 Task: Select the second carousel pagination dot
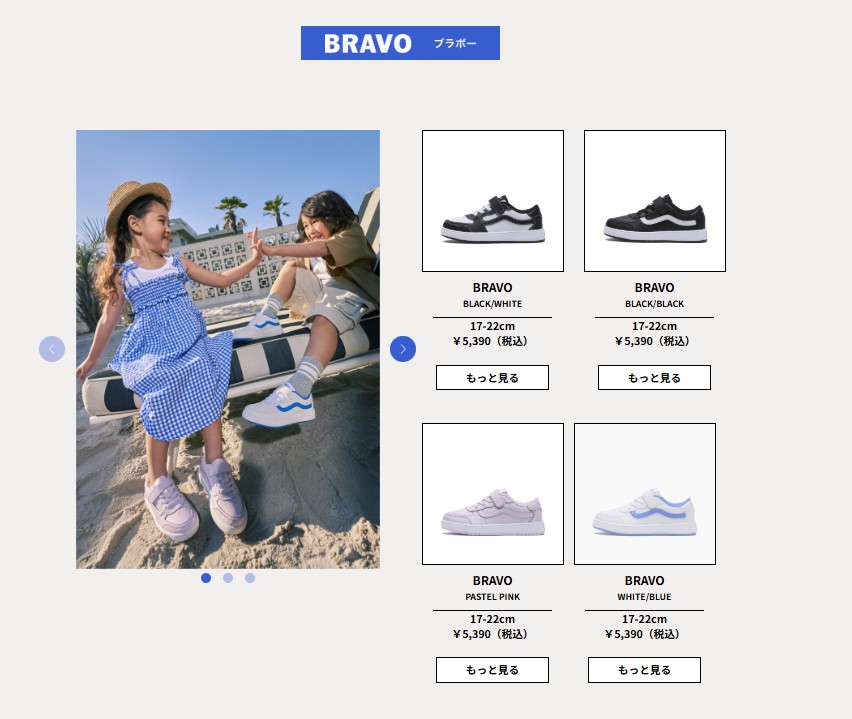point(228,578)
